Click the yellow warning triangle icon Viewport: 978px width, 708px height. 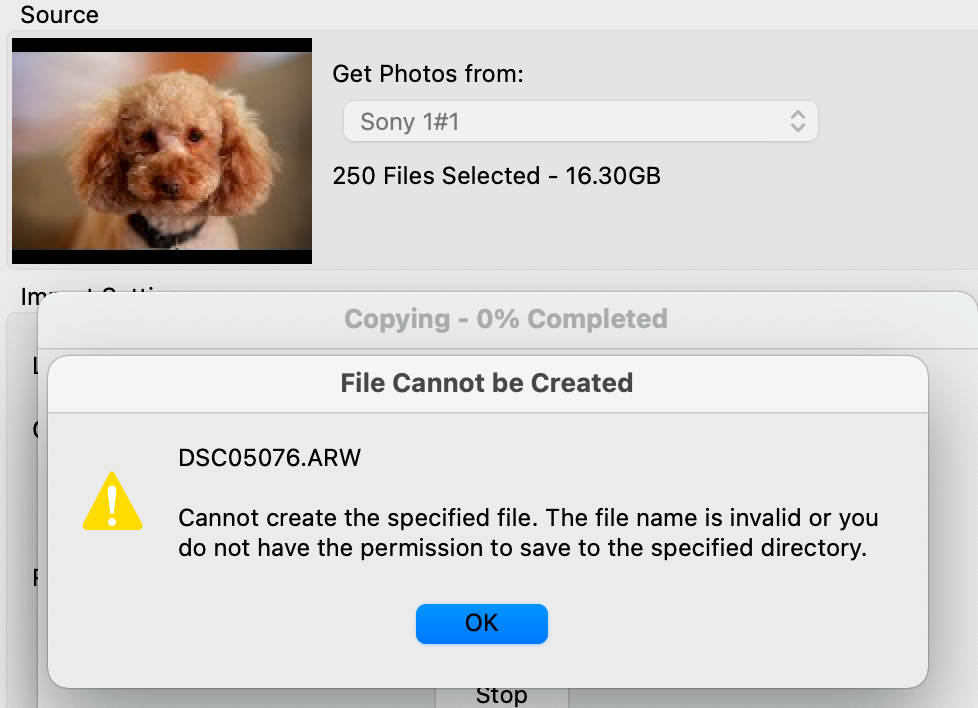(112, 502)
